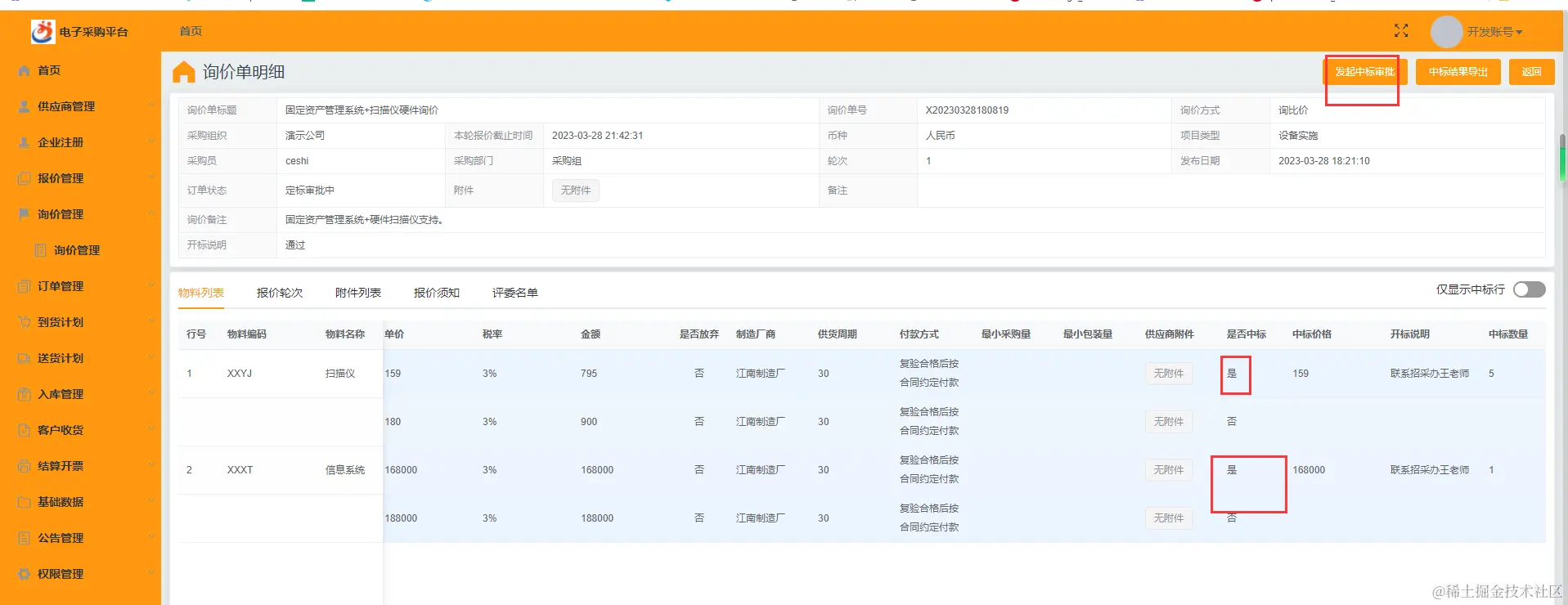Switch to the 报价须知 tab
The height and width of the screenshot is (605, 1568).
coord(437,293)
